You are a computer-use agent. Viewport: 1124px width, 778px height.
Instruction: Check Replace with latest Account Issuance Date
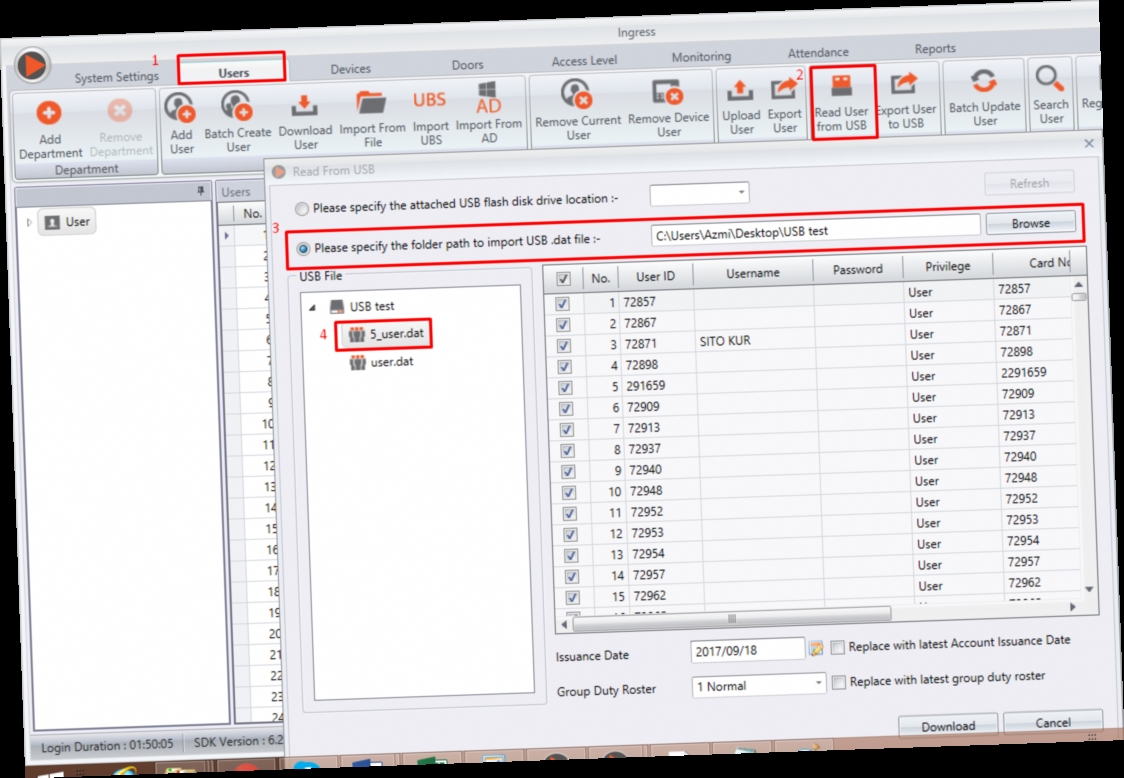838,647
